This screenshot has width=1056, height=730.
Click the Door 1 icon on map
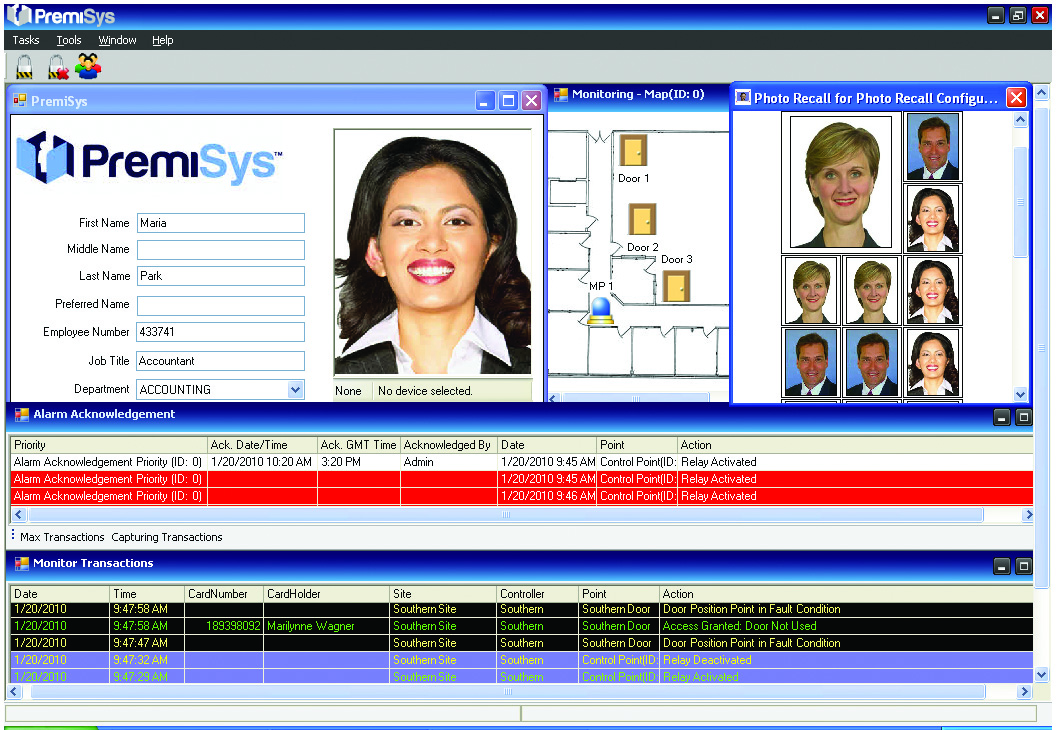pos(632,151)
